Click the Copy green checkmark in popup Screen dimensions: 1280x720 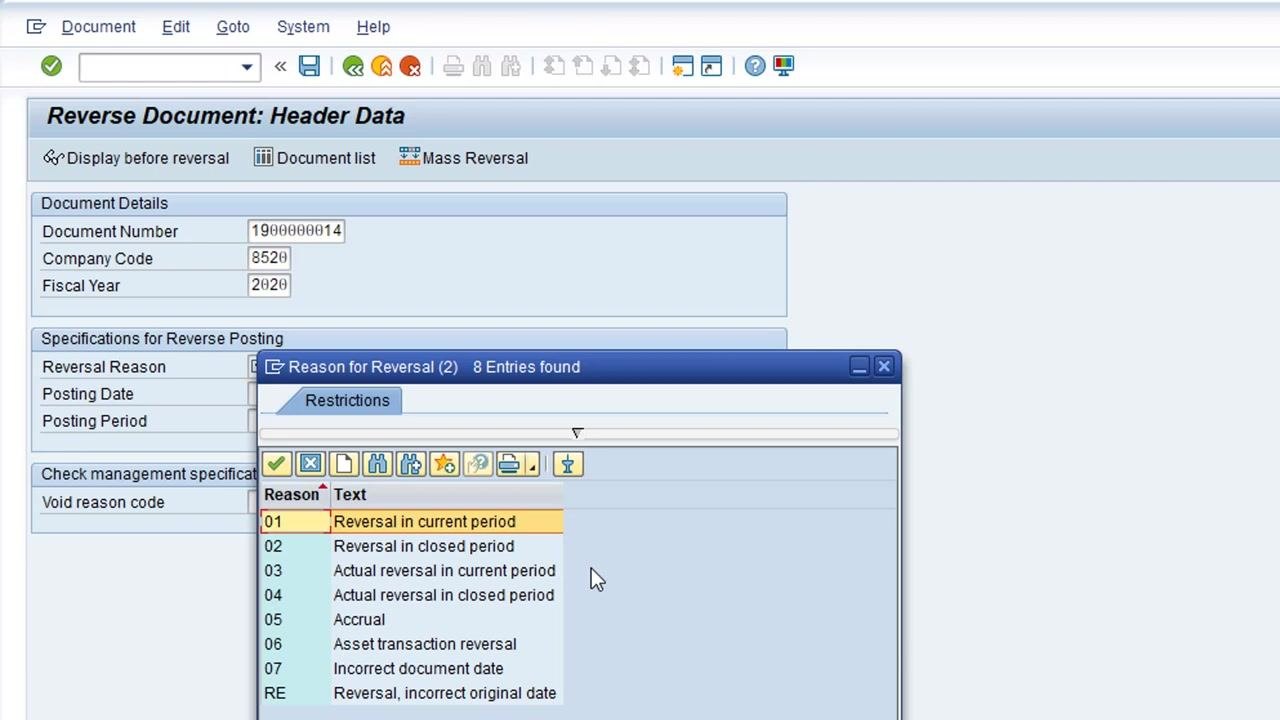click(276, 464)
